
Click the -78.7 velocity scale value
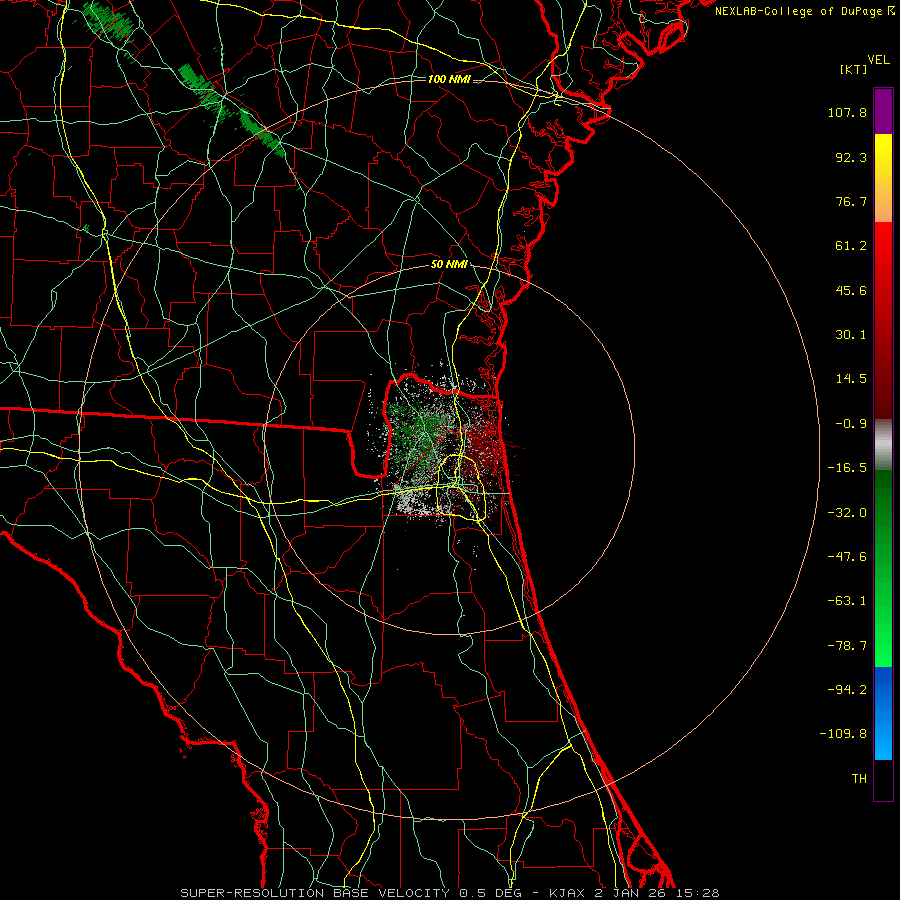coord(847,646)
